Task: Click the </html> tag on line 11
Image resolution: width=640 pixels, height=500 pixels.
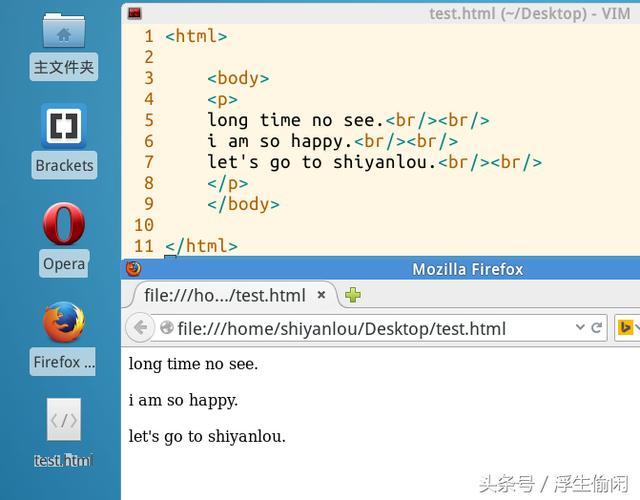Action: coord(202,246)
